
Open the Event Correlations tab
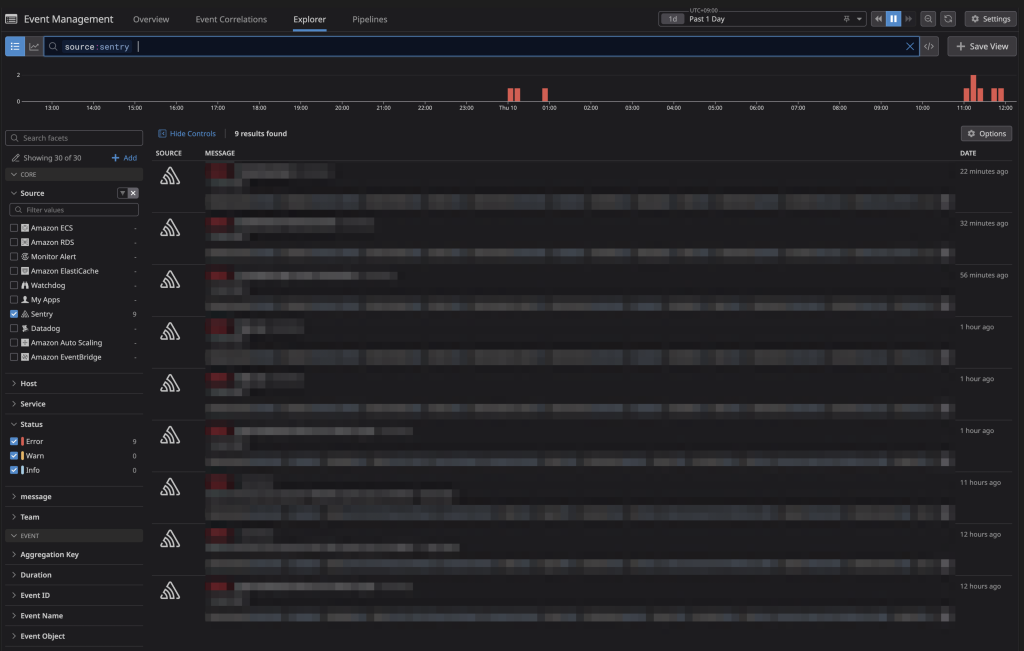(231, 19)
